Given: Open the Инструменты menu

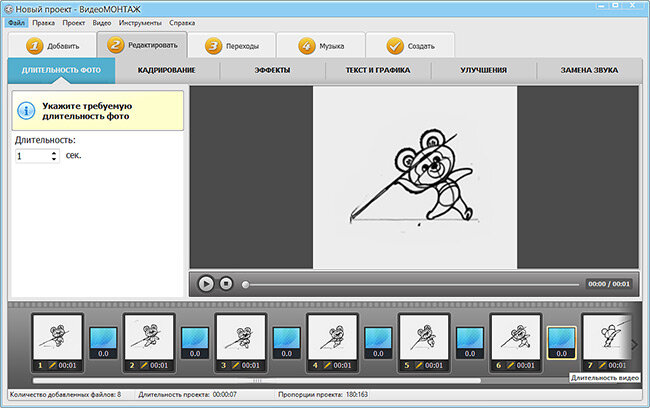Looking at the screenshot, I should 140,23.
